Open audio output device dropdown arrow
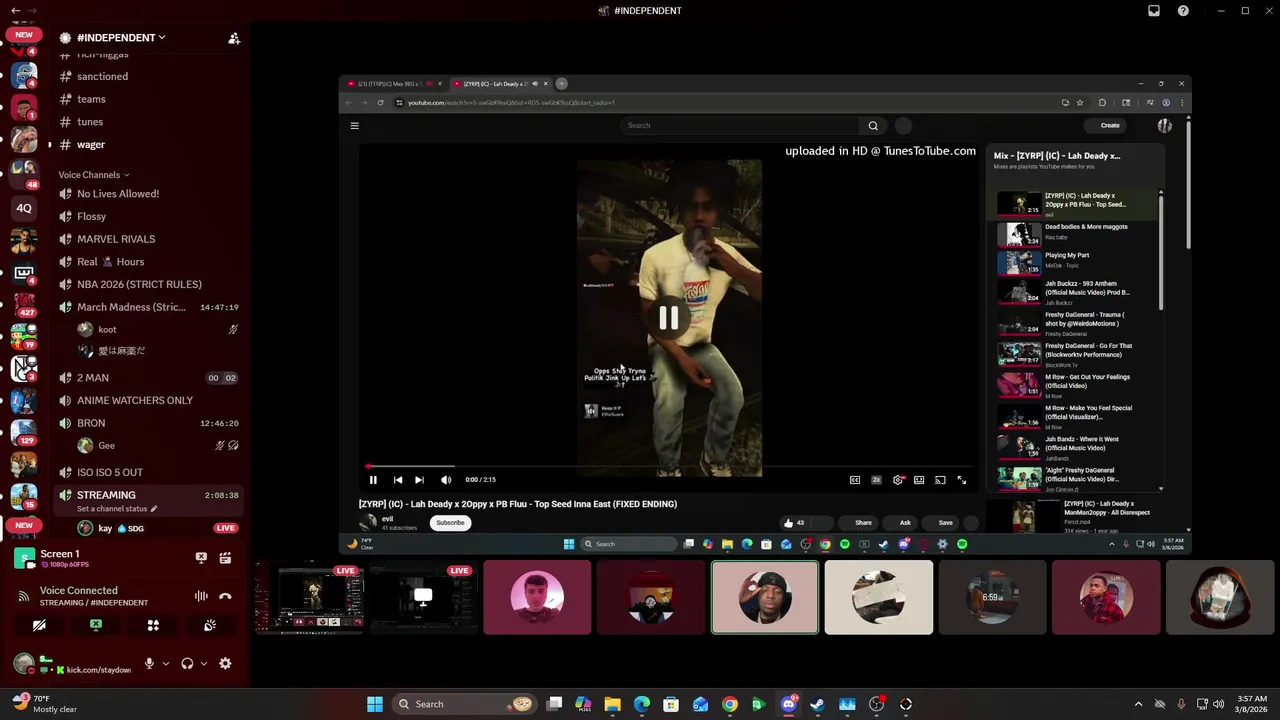The image size is (1280, 720). click(203, 663)
